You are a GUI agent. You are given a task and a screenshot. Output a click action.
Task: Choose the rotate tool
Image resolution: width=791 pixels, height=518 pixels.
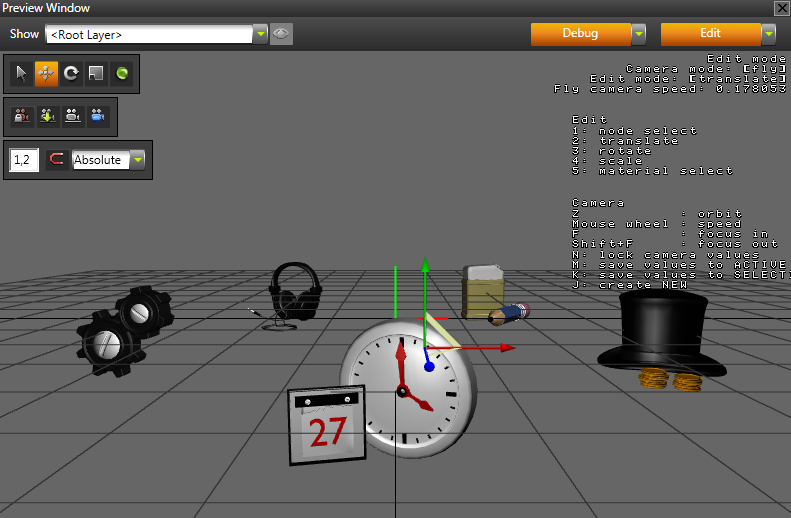point(71,74)
